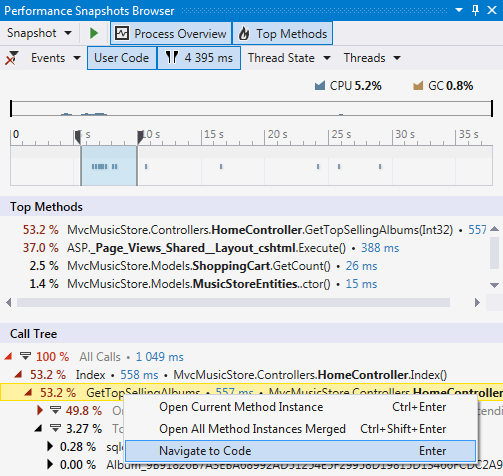Click the Top Methods section header
This screenshot has width=503, height=476.
click(251, 207)
